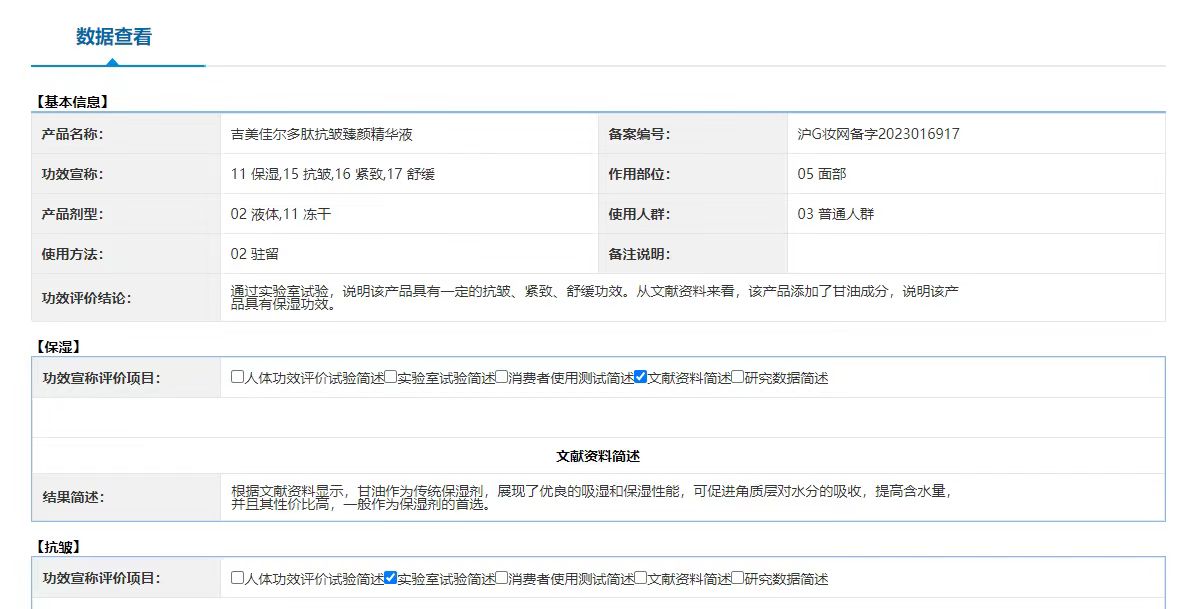
Task: Check 人体功效评价试验简述 in the 保湿 section
Action: (x=237, y=377)
